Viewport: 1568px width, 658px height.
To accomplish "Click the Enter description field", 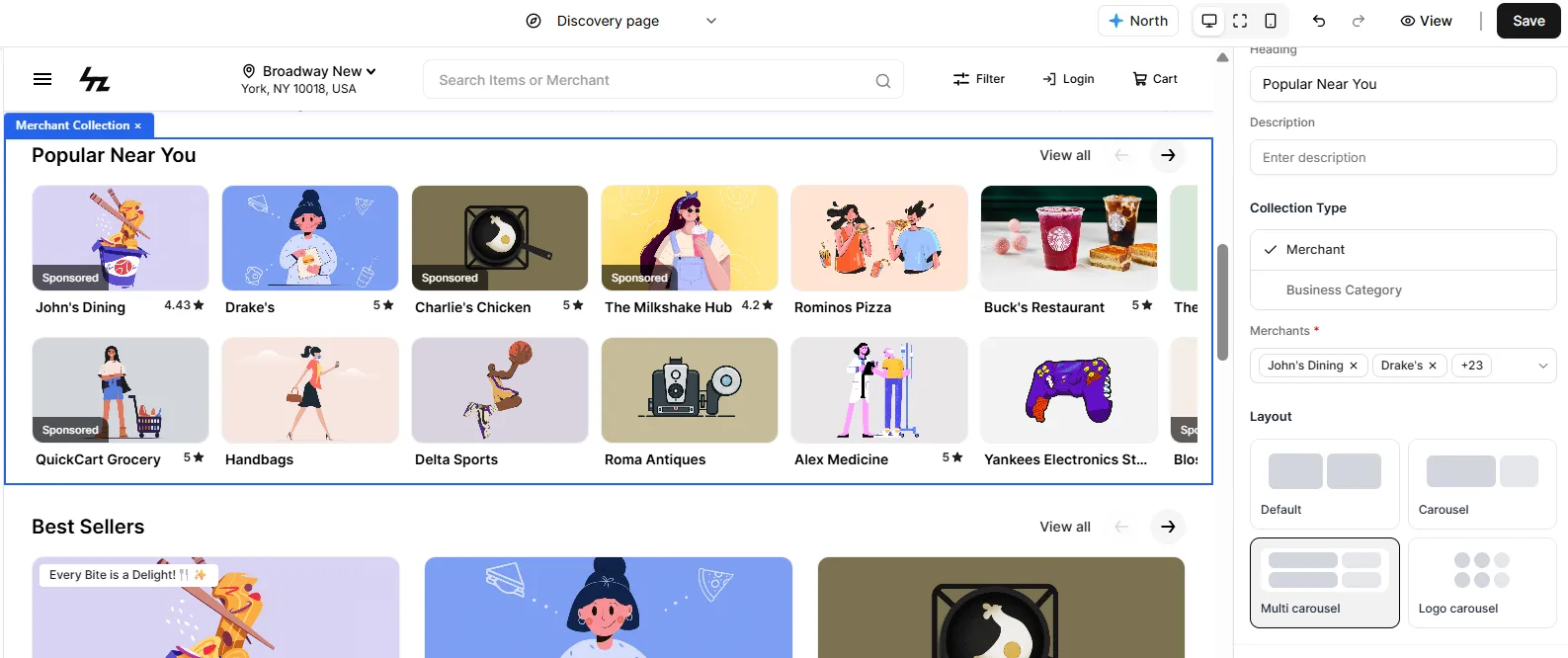I will pyautogui.click(x=1403, y=157).
